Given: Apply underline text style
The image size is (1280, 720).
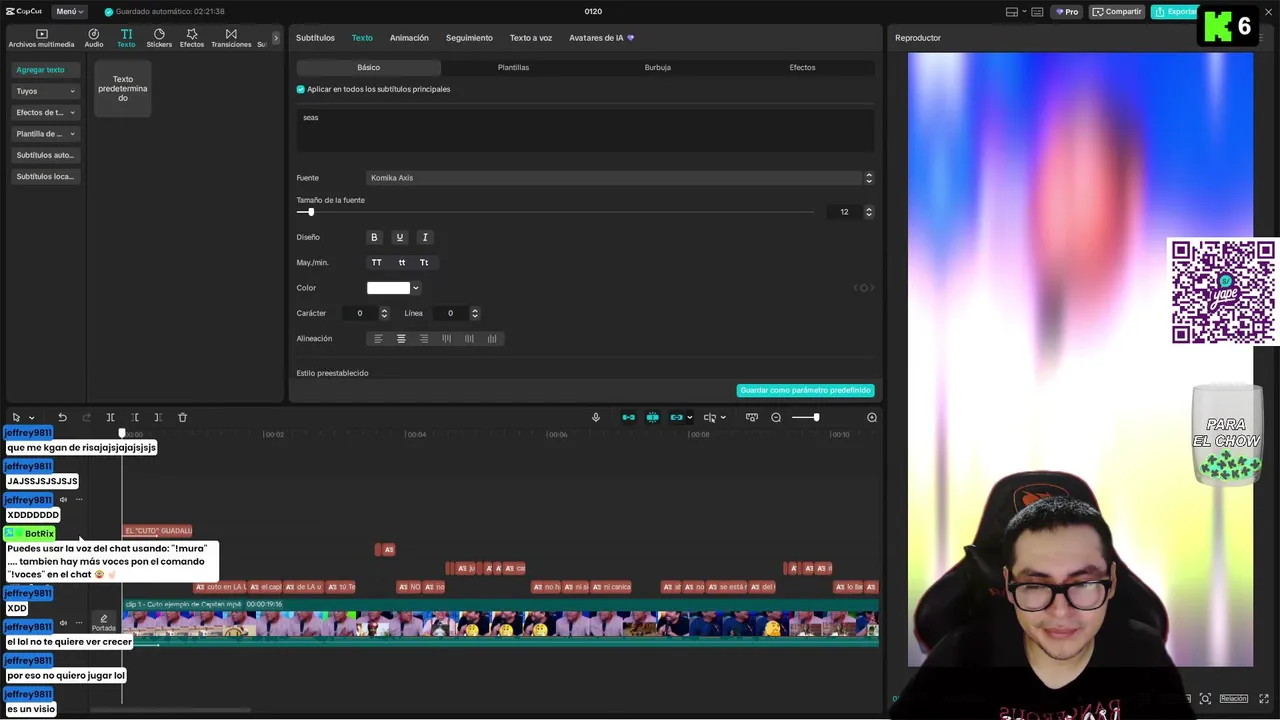Looking at the screenshot, I should [399, 237].
